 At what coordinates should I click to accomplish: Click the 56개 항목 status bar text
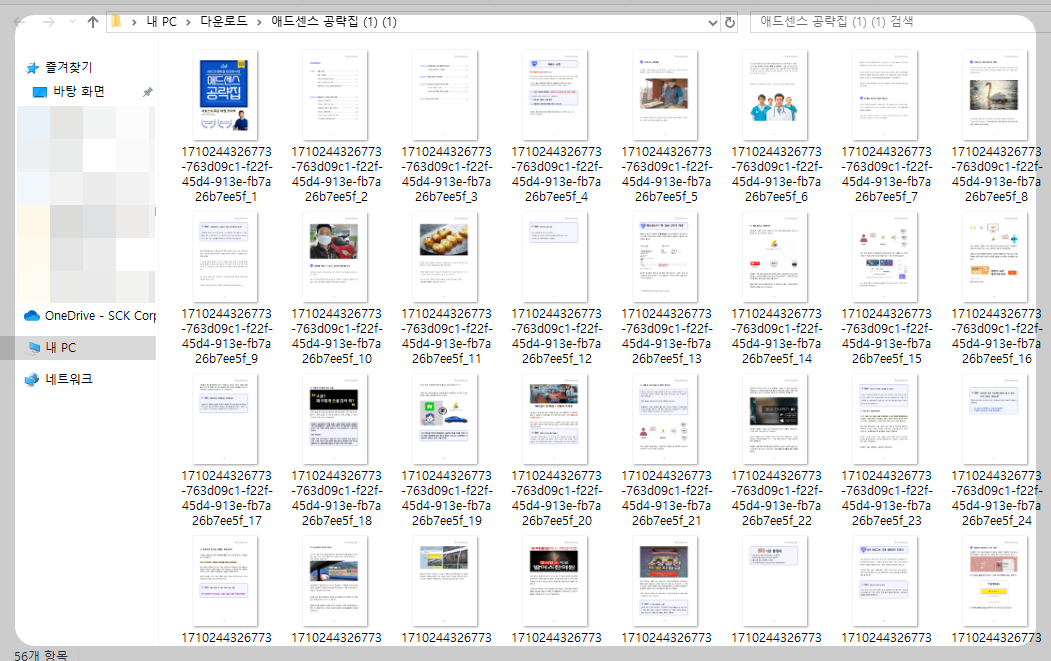tap(41, 654)
